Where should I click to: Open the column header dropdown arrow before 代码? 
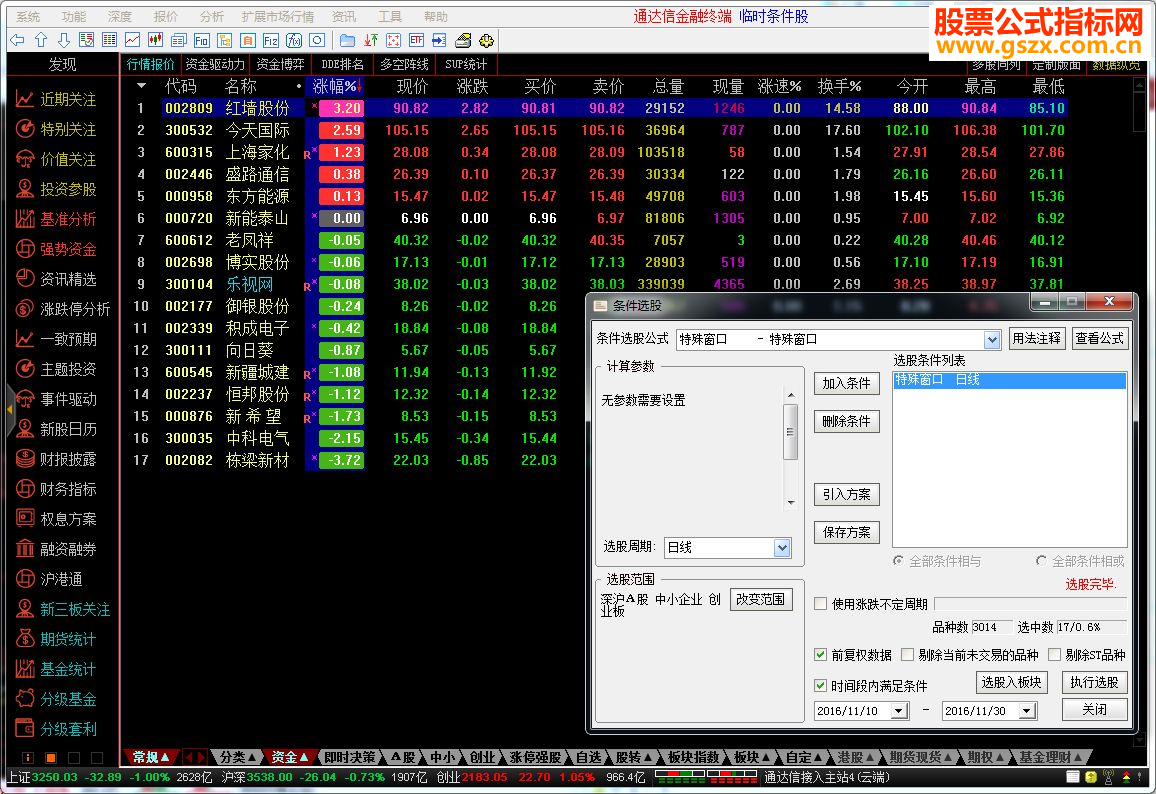[142, 86]
